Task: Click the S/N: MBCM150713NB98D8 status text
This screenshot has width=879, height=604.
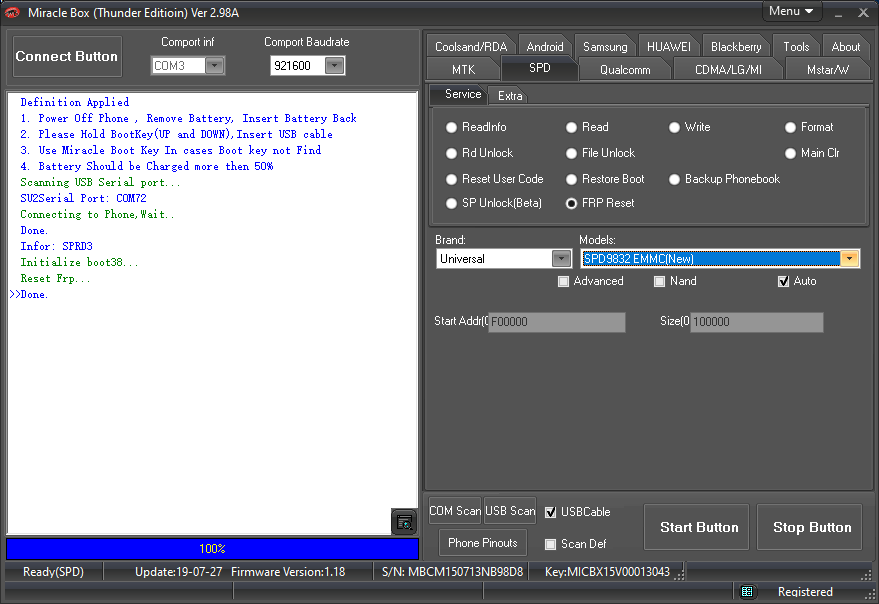Action: click(x=452, y=572)
